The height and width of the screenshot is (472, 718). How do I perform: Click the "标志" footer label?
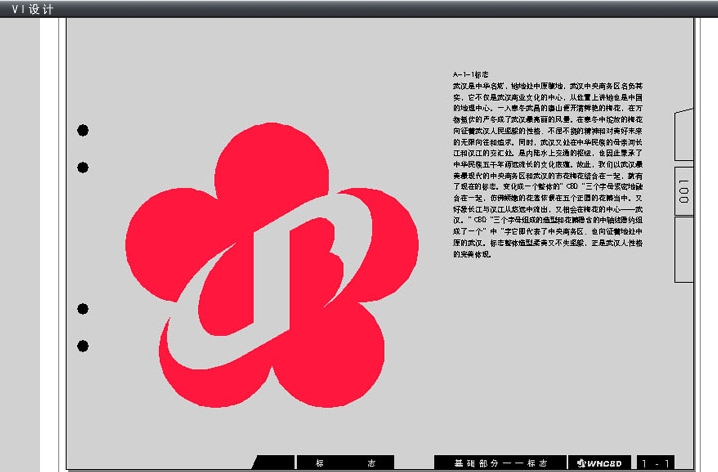pos(345,463)
